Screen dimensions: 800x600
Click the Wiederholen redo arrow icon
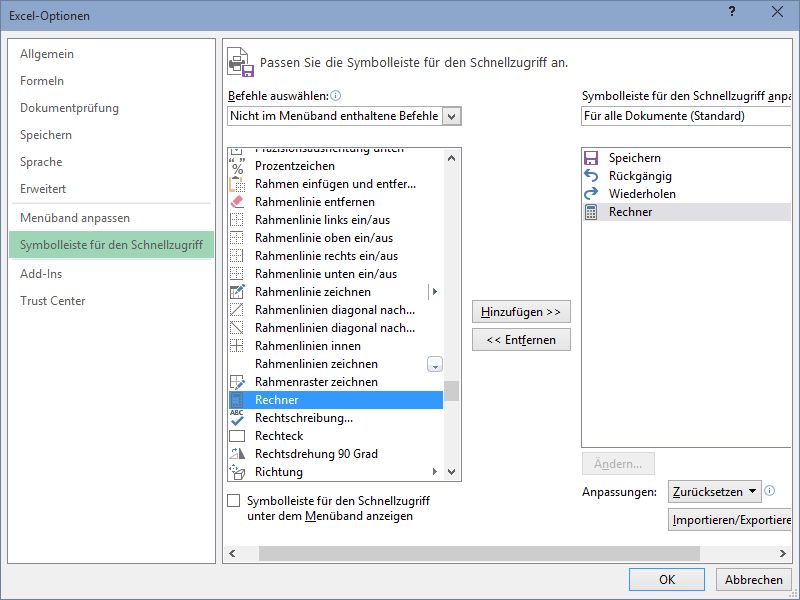591,193
